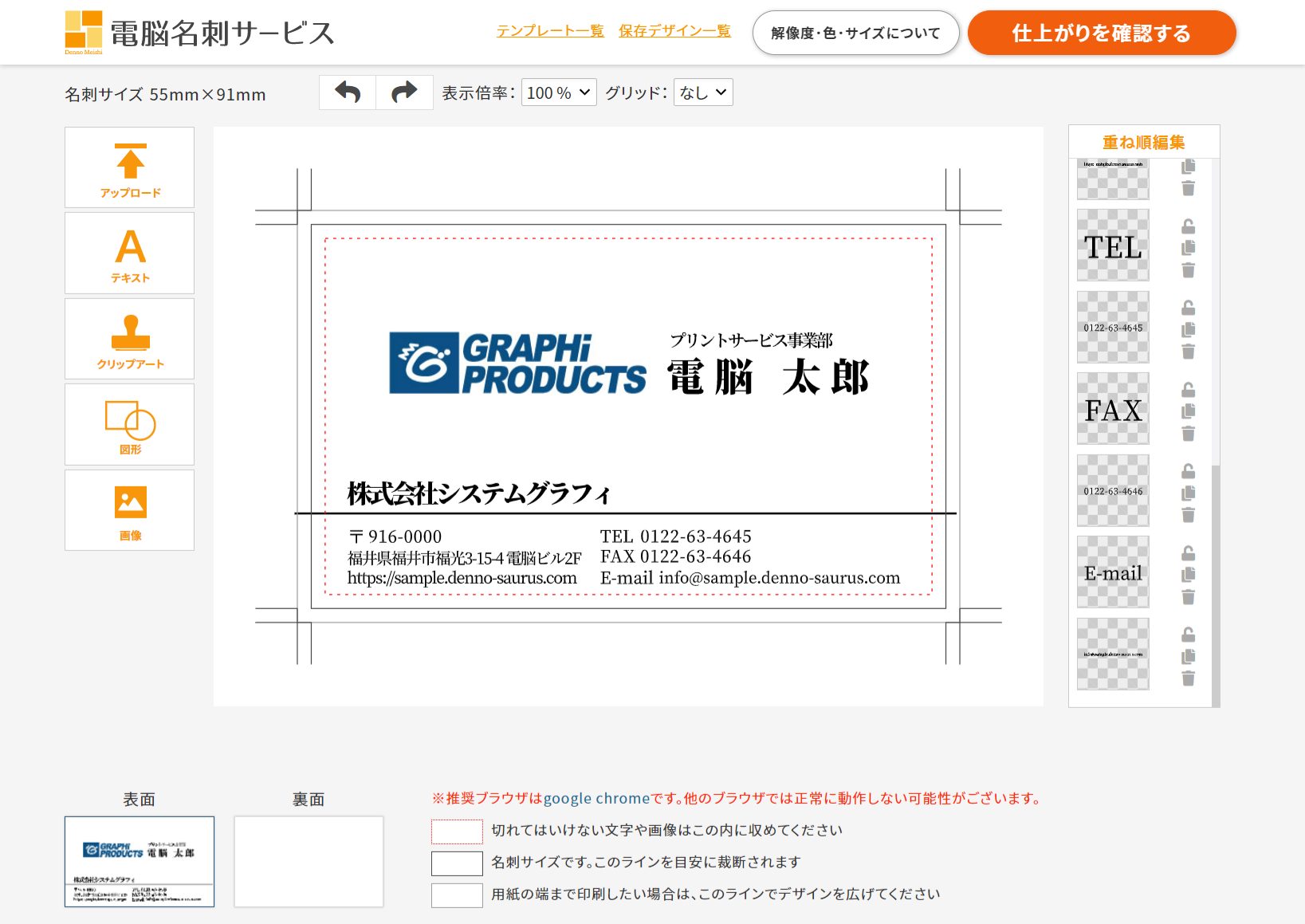The height and width of the screenshot is (924, 1305).
Task: Select the 株式会社システムグラフィ text on the card
Action: [479, 493]
